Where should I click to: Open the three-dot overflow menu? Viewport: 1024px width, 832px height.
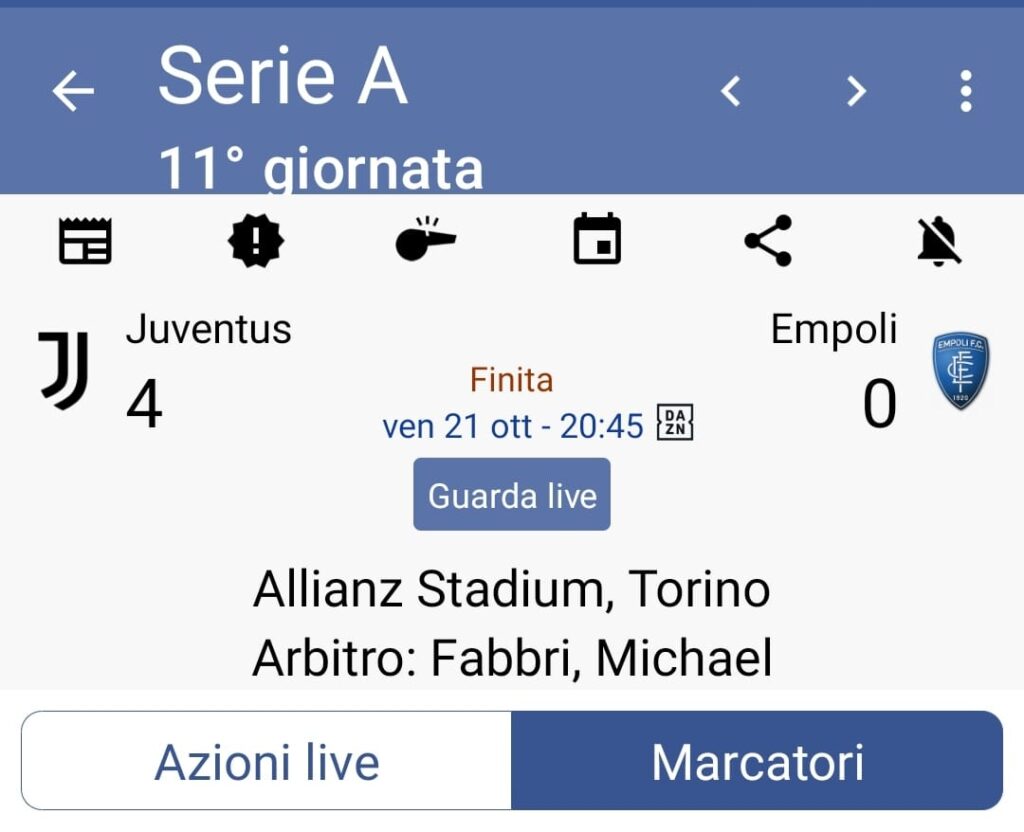tap(965, 91)
